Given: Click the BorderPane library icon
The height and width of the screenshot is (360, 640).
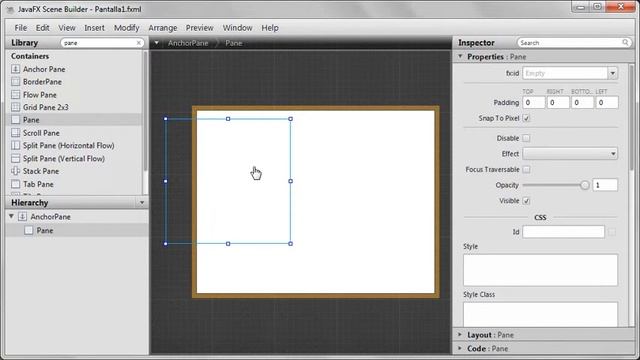Looking at the screenshot, I should pyautogui.click(x=16, y=82).
